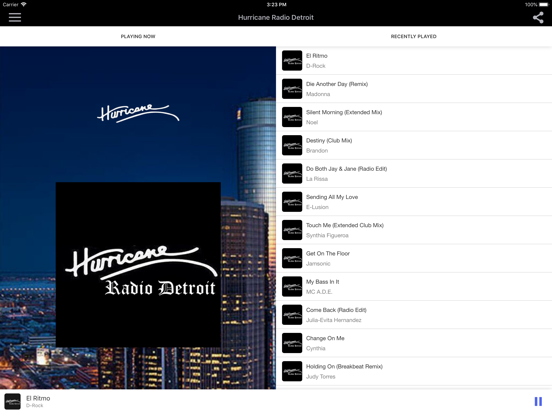Open Die Another Day album thumbnail
Viewport: 552px width, 414px height.
[292, 89]
